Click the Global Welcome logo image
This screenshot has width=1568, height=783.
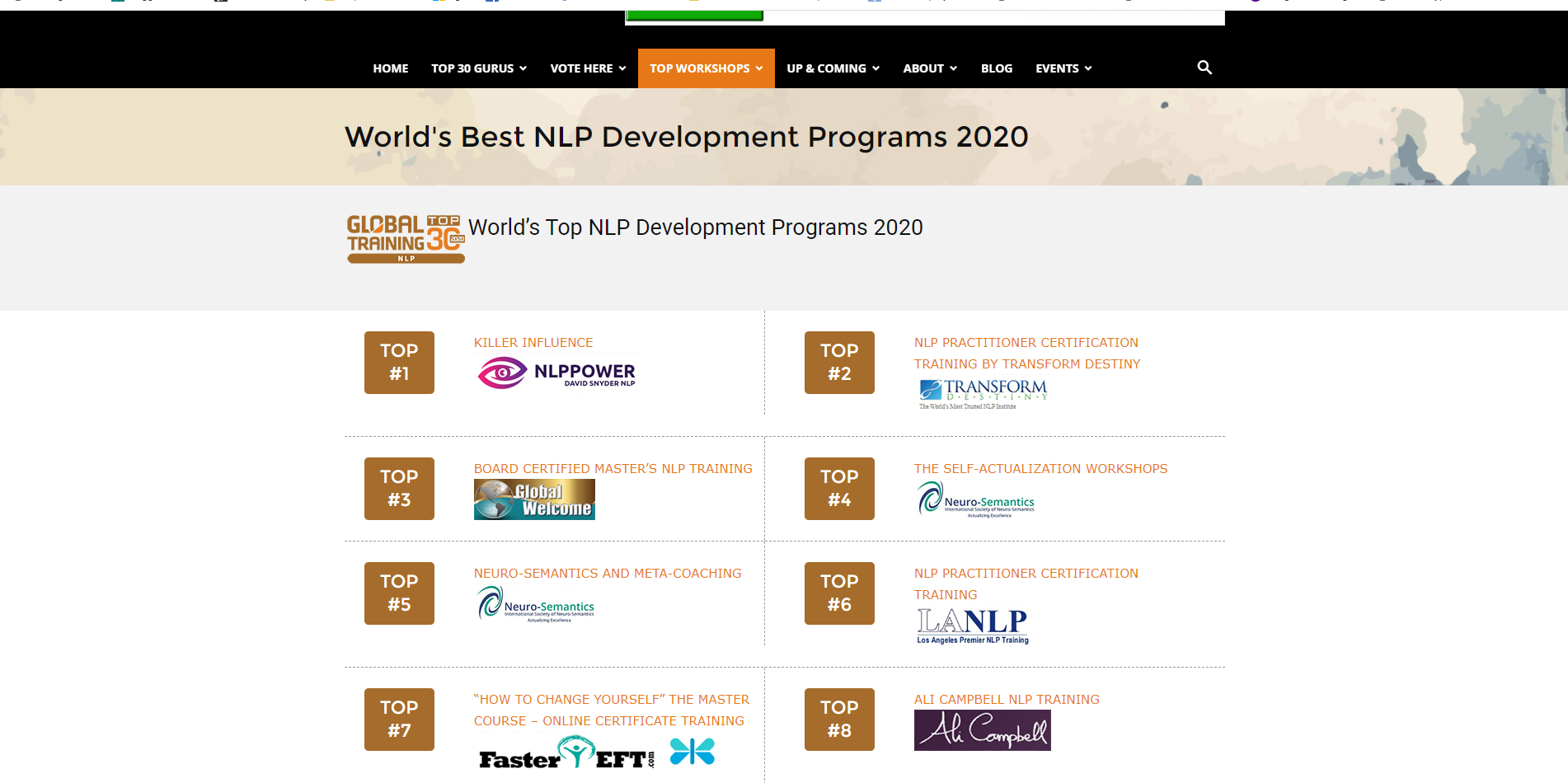point(534,499)
